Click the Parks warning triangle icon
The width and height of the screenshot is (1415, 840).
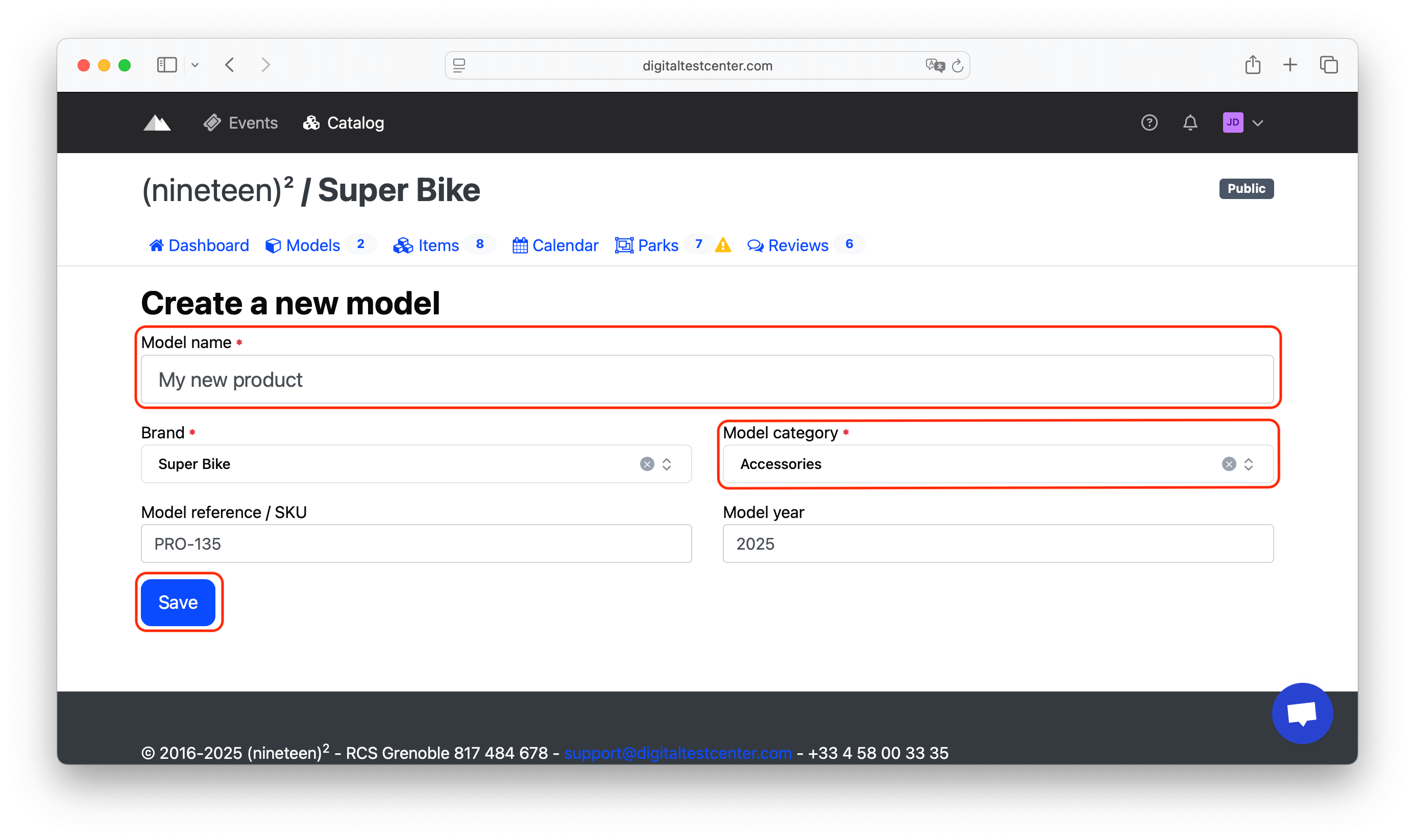pos(723,245)
